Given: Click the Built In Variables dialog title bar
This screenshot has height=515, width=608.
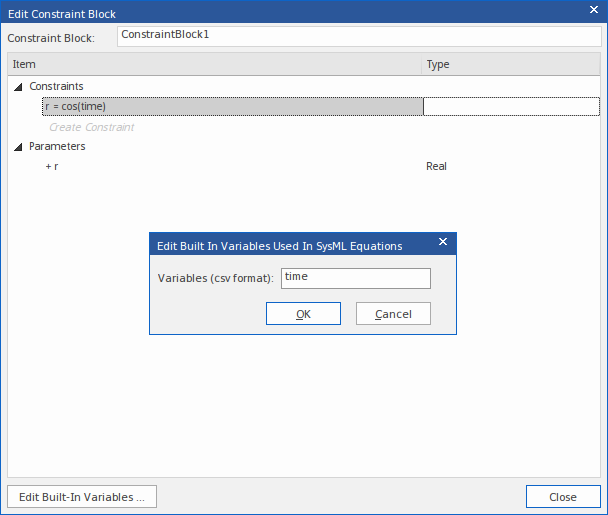Looking at the screenshot, I should pos(280,244).
